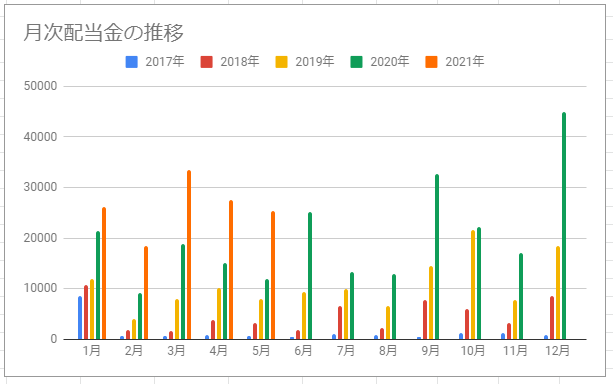
Task: Select the red 2018 bar for 7月
Action: click(x=340, y=323)
